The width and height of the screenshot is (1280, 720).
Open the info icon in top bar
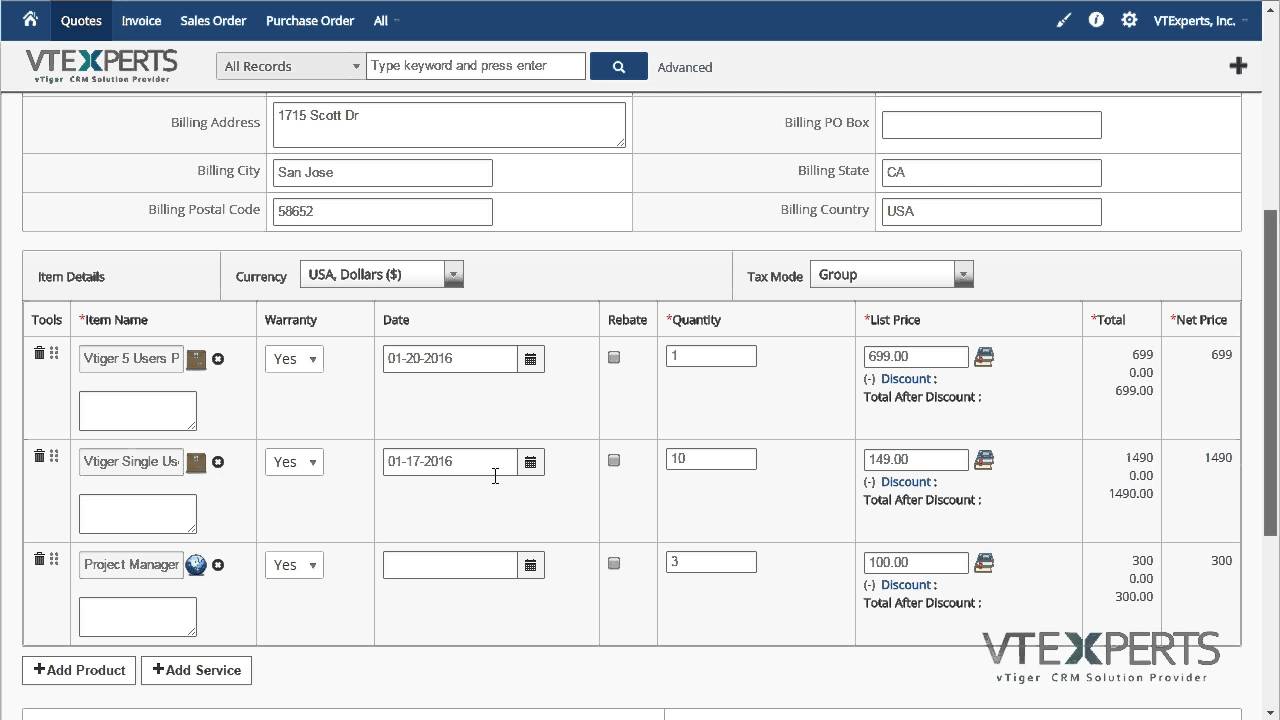[1096, 19]
